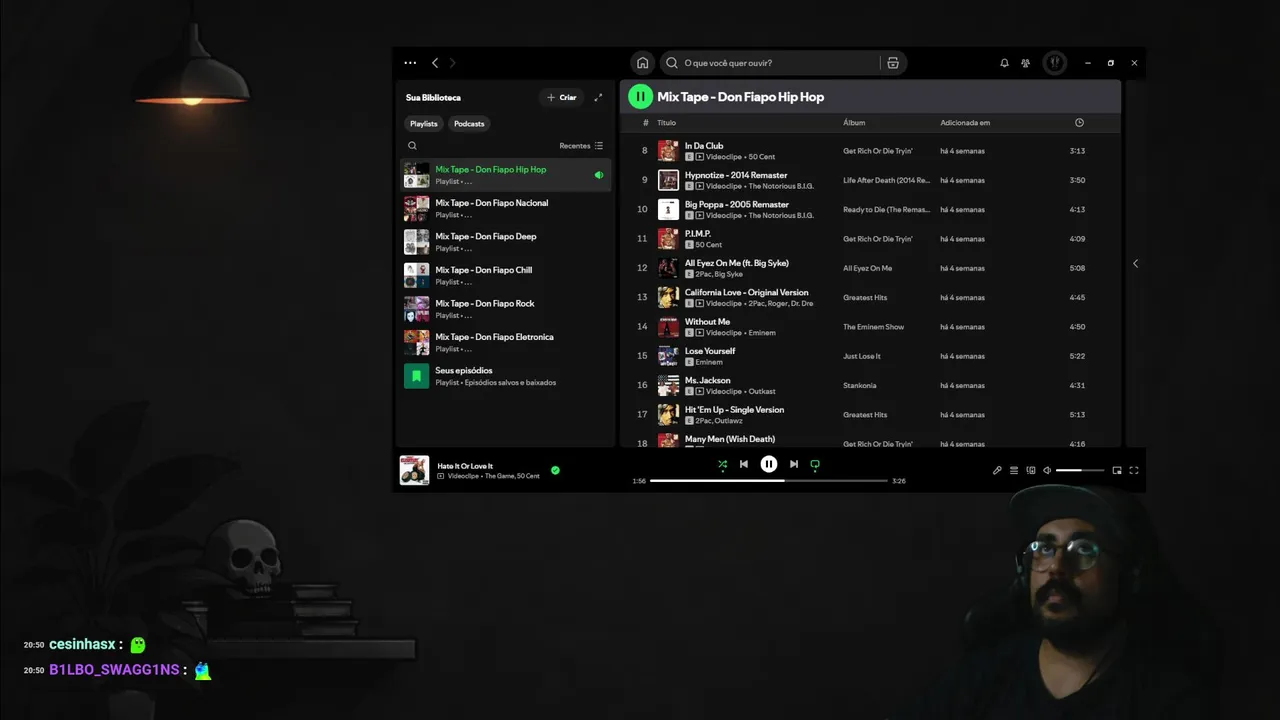
Task: Skip to the next track
Action: click(x=794, y=464)
